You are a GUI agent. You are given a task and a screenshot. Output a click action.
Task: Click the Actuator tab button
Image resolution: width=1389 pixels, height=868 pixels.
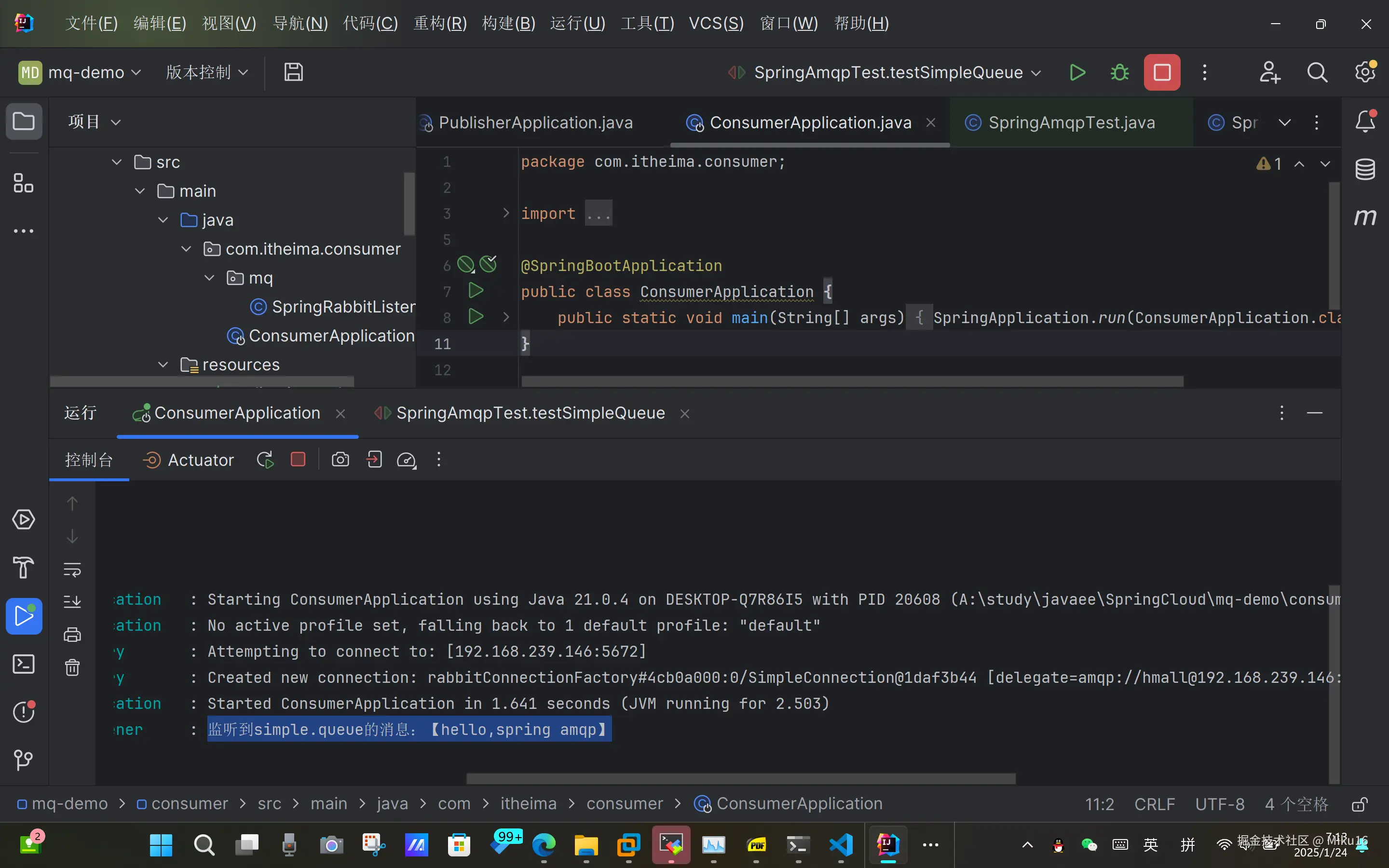click(x=189, y=460)
